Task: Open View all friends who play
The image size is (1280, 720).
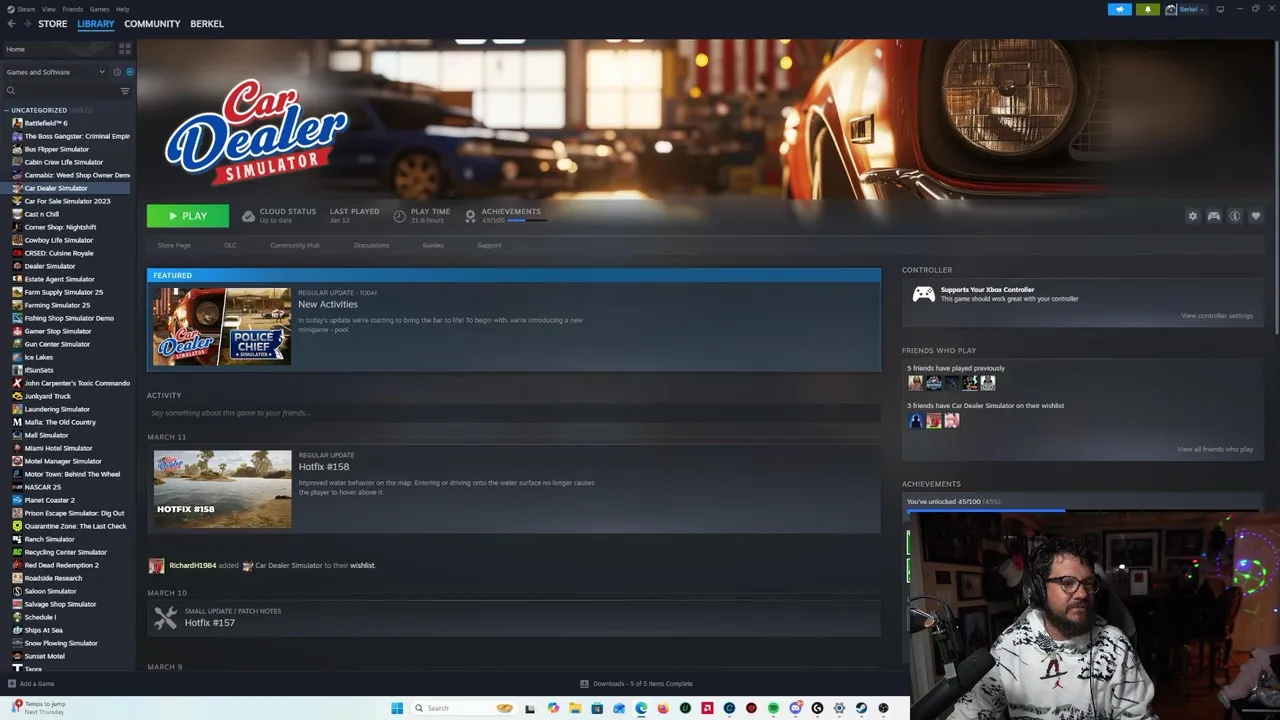Action: pos(1215,449)
